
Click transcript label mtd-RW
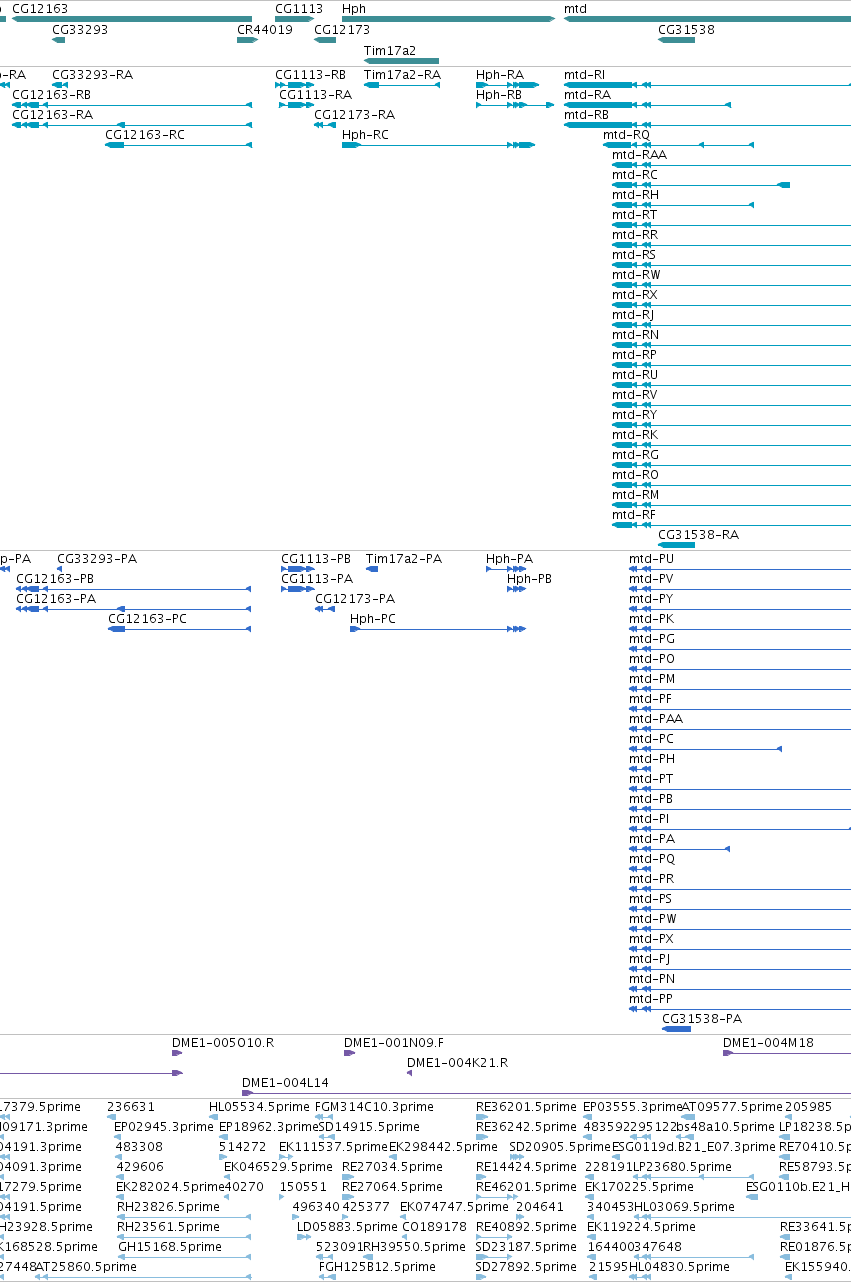(636, 275)
